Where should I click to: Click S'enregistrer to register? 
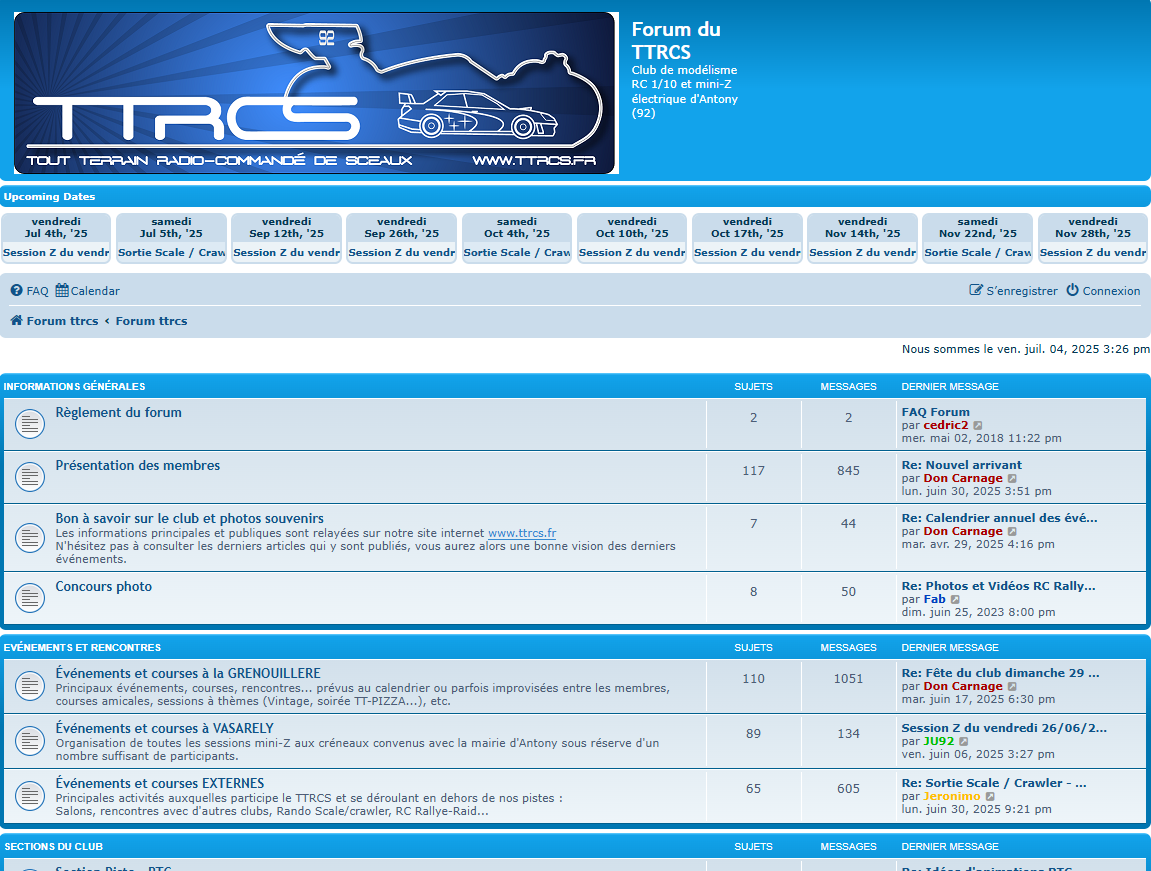click(x=1022, y=291)
